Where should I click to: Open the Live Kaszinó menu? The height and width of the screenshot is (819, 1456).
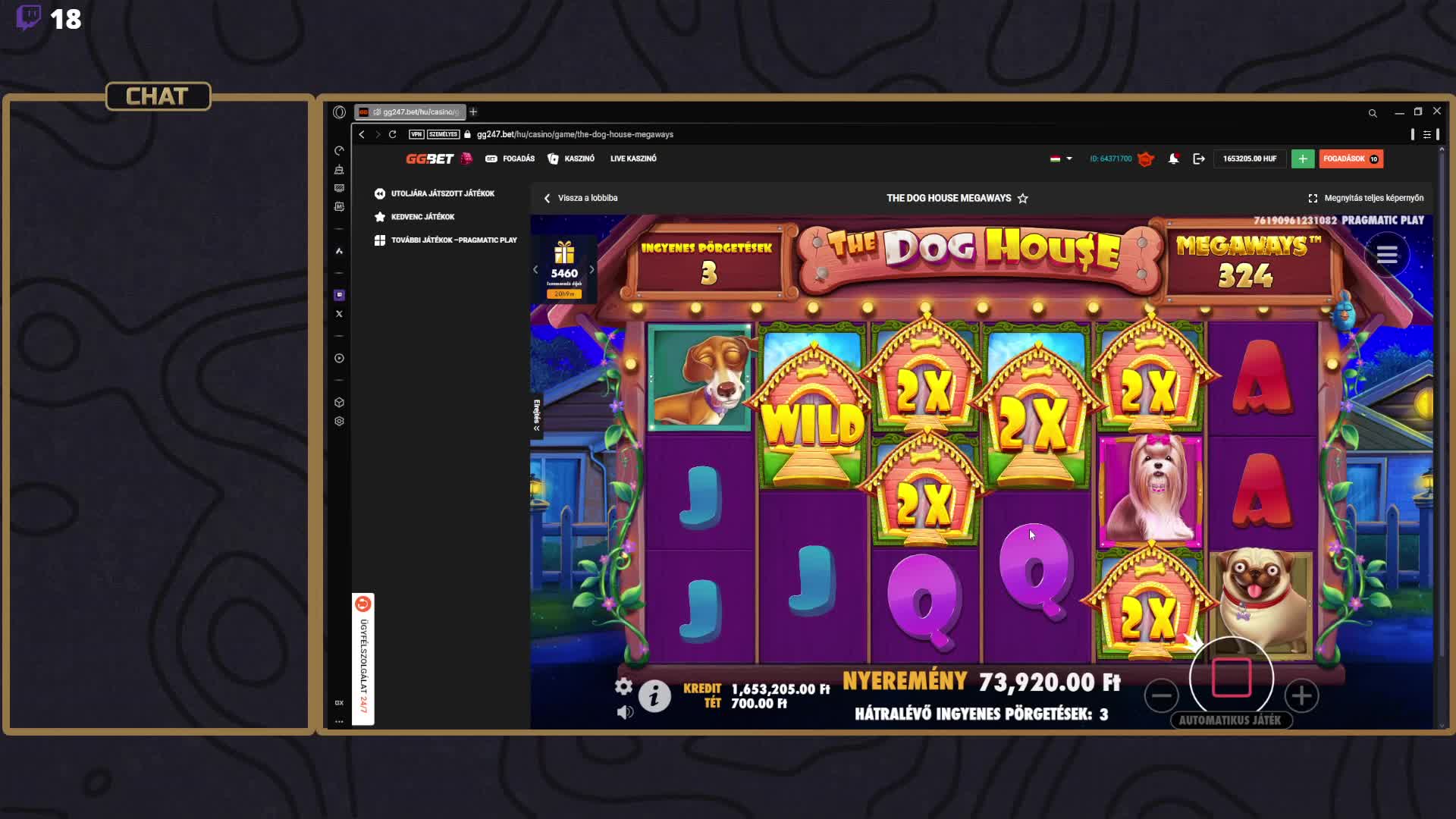[633, 158]
